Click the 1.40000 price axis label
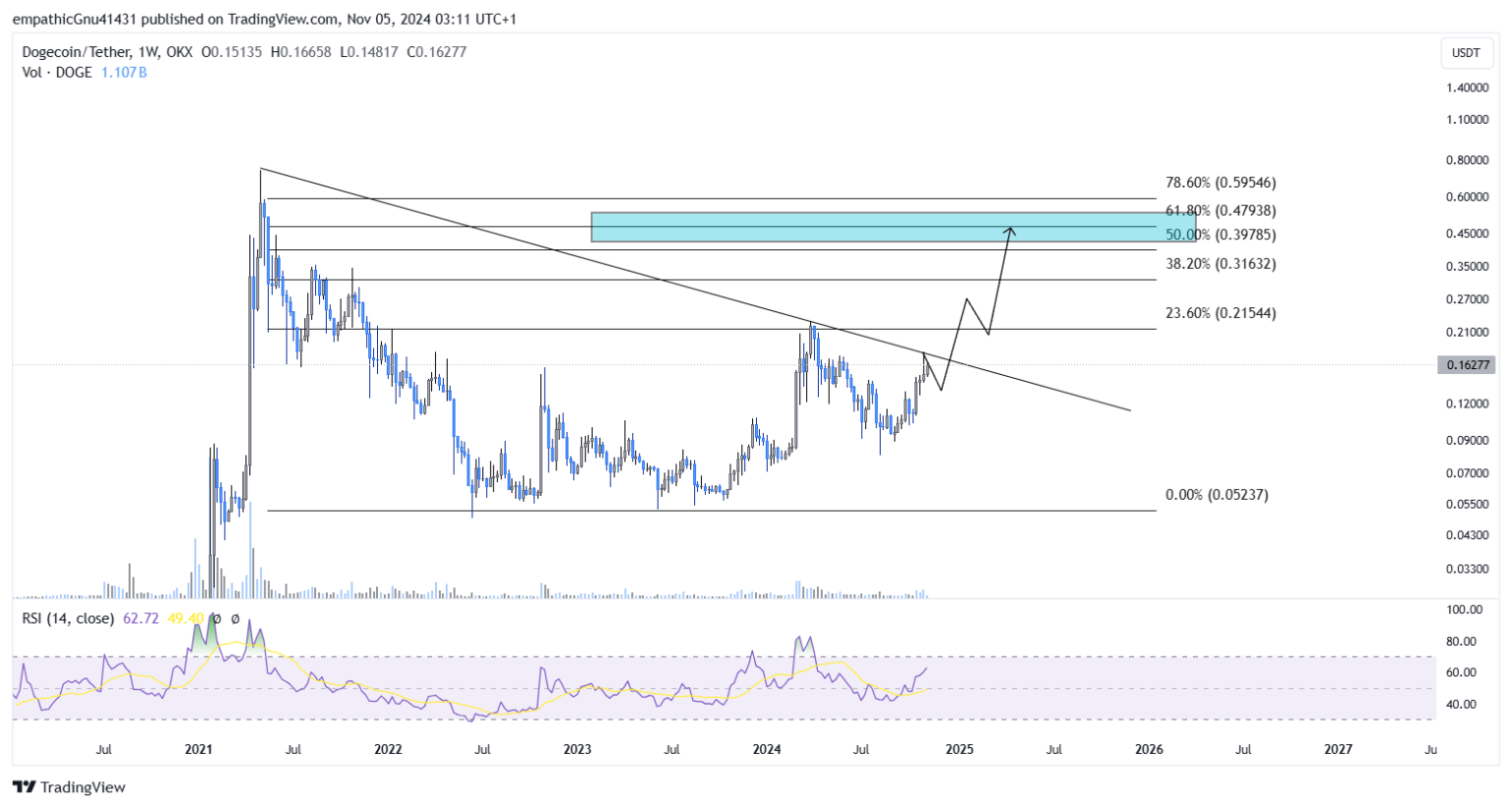 pyautogui.click(x=1467, y=89)
